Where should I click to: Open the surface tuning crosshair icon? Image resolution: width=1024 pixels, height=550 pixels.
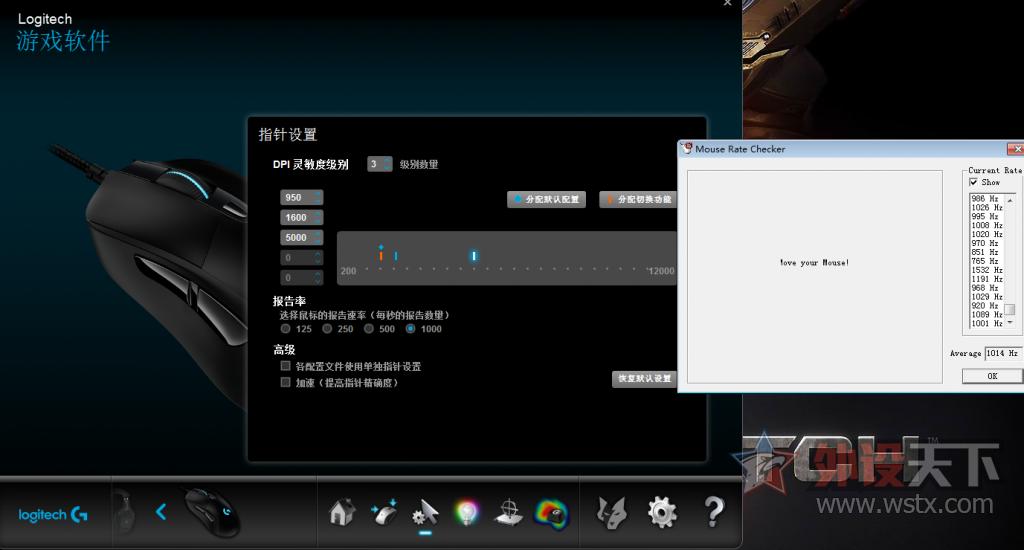pos(509,513)
